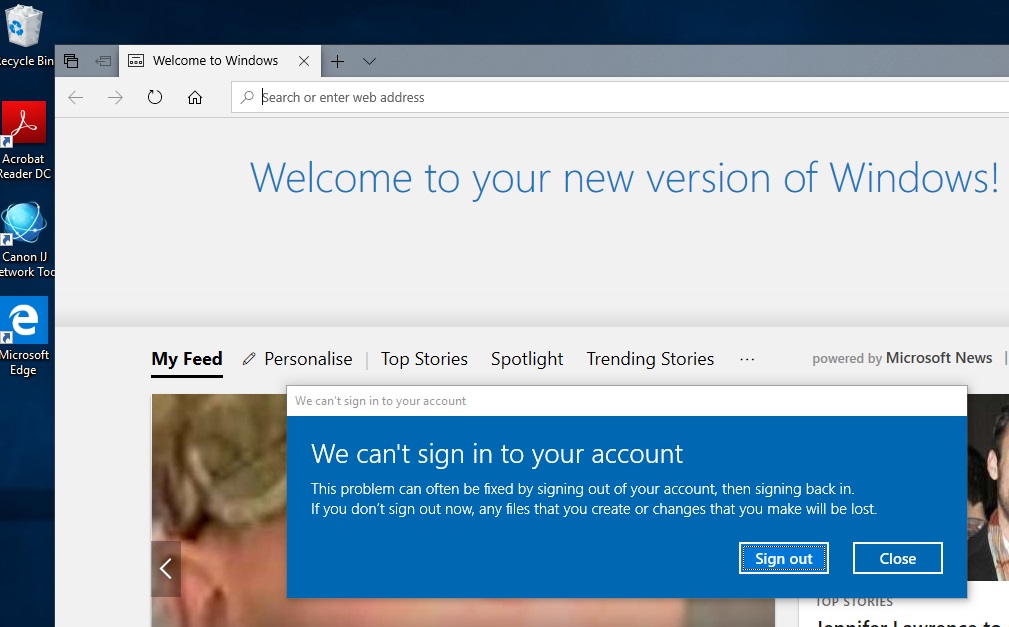Screen dimensions: 1009x627
Task: Switch to Trending Stories tab
Action: (650, 359)
